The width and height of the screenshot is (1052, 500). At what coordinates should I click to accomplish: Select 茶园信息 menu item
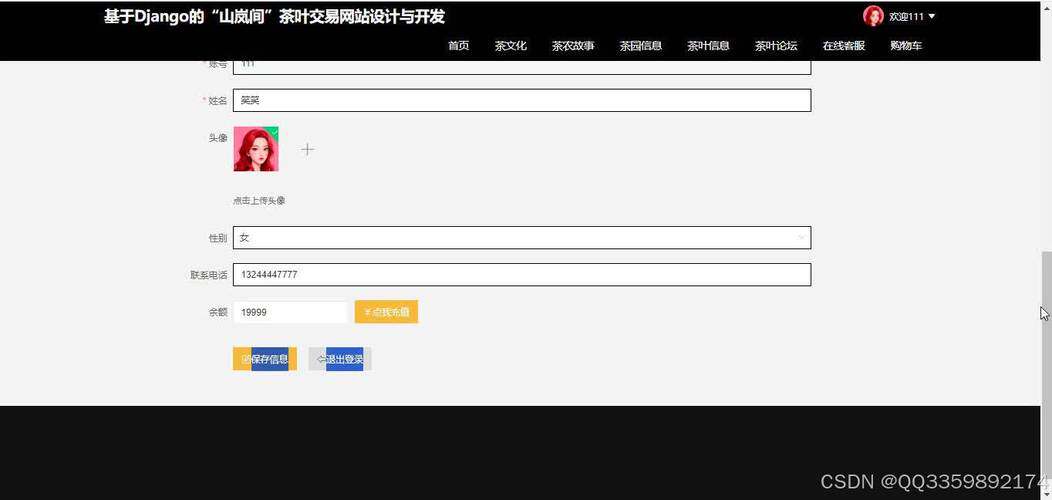(641, 46)
